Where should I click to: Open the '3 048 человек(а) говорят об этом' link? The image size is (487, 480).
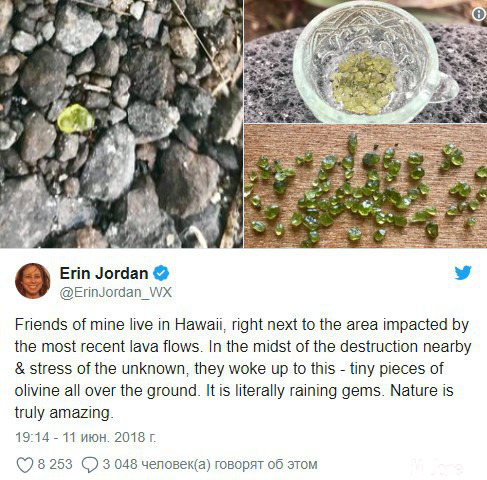(210, 464)
